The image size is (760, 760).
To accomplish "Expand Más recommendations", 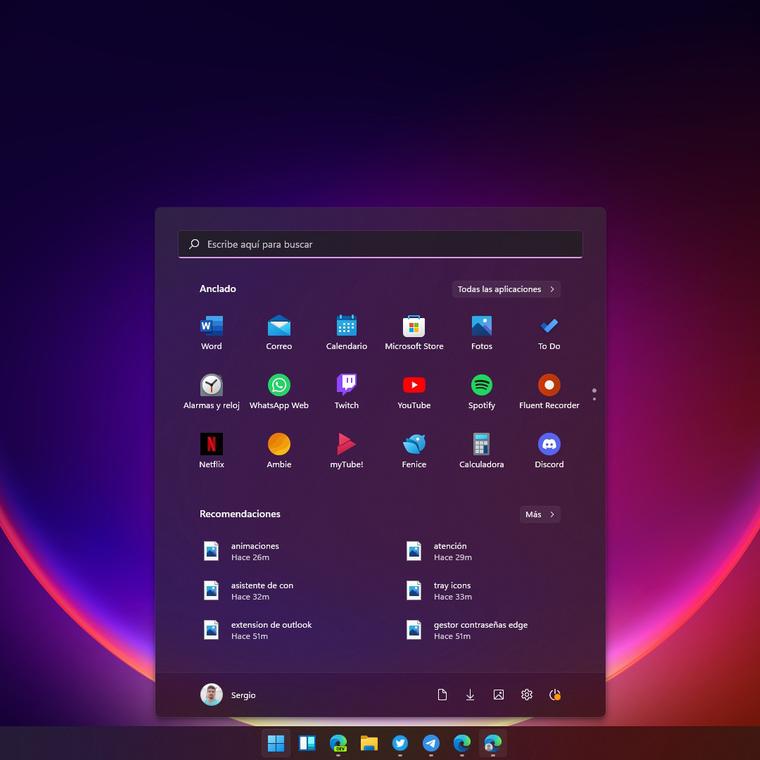I will pyautogui.click(x=540, y=514).
